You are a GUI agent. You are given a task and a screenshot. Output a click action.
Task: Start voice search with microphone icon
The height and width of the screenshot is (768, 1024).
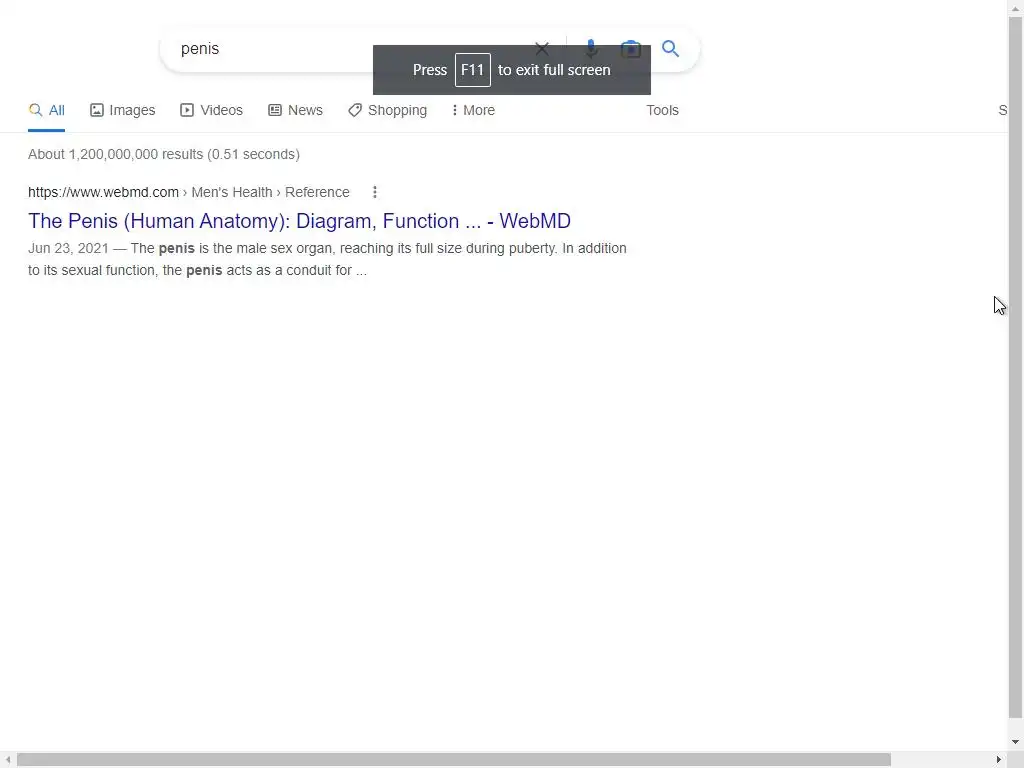[591, 48]
